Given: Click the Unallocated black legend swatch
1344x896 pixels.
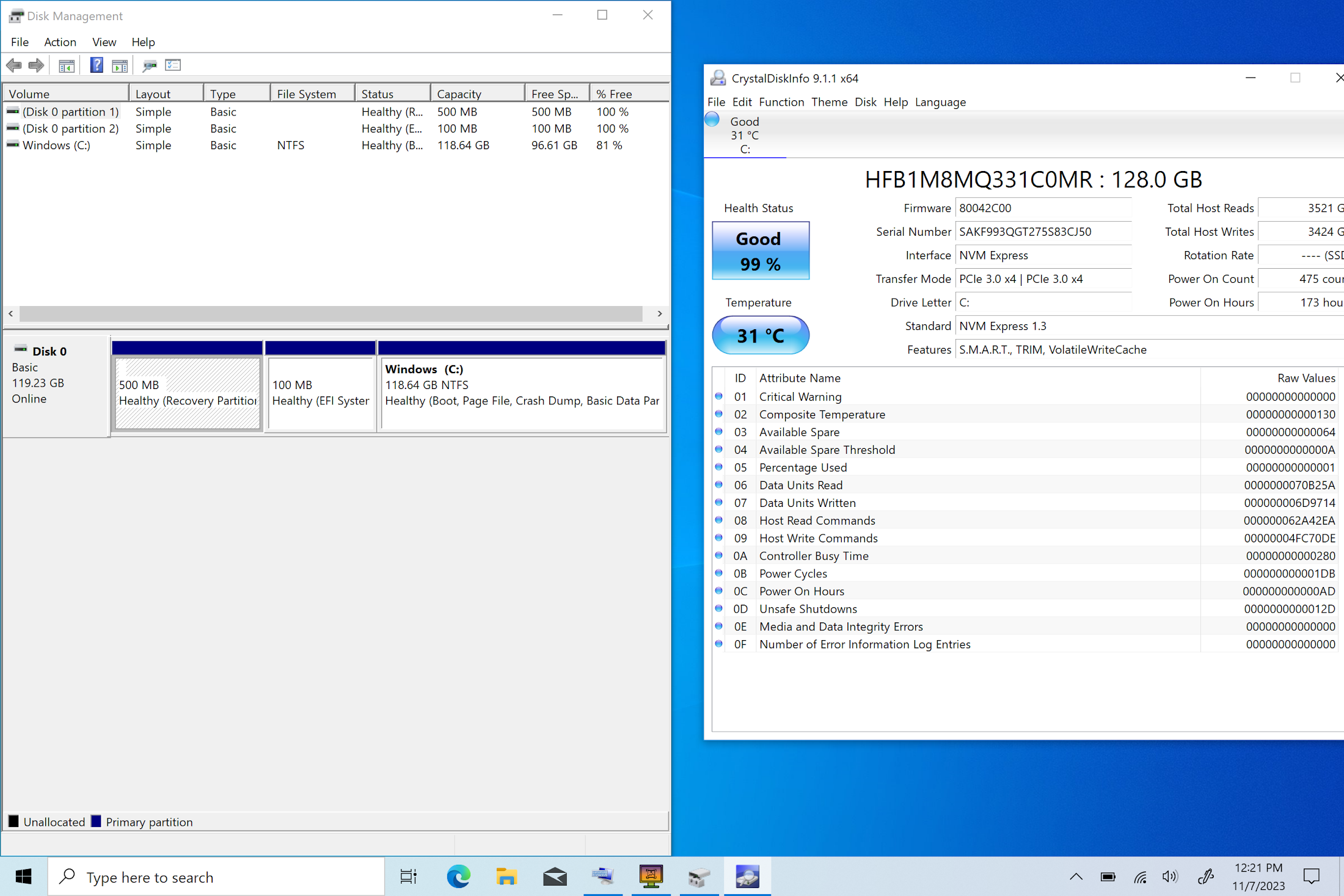Looking at the screenshot, I should 13,821.
